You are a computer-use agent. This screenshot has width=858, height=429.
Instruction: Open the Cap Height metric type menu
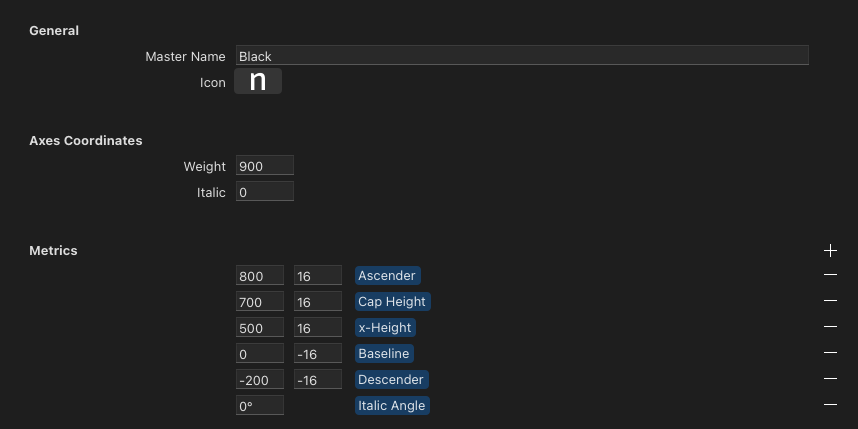click(x=392, y=302)
